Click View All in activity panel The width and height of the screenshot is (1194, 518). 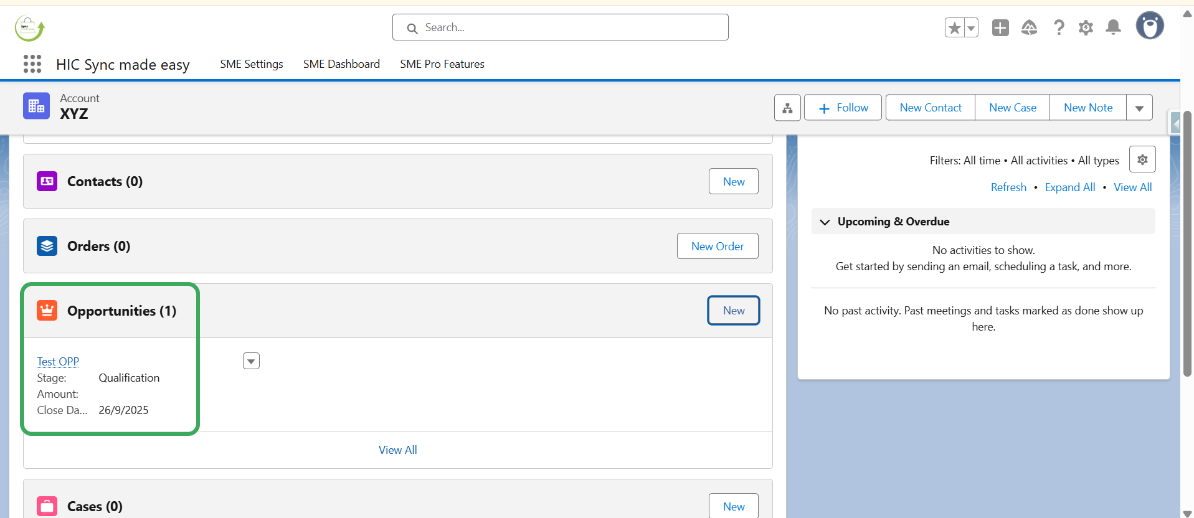[1132, 187]
